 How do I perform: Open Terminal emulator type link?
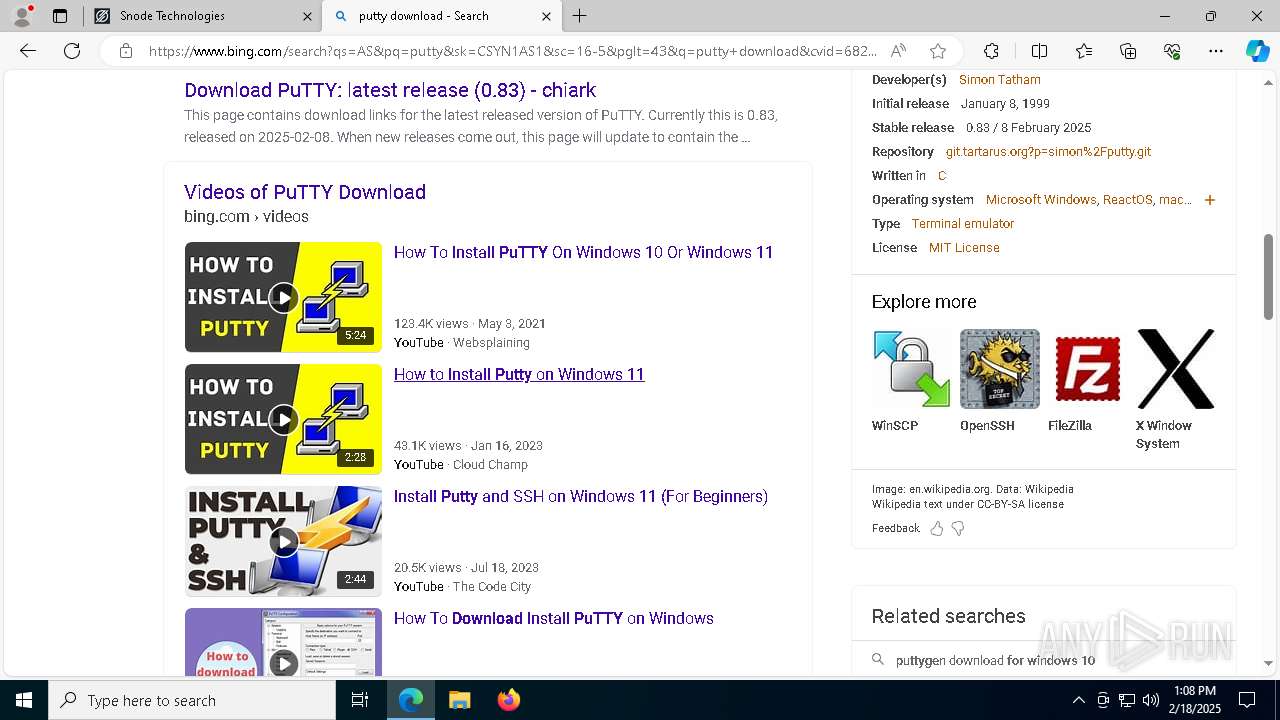point(963,224)
